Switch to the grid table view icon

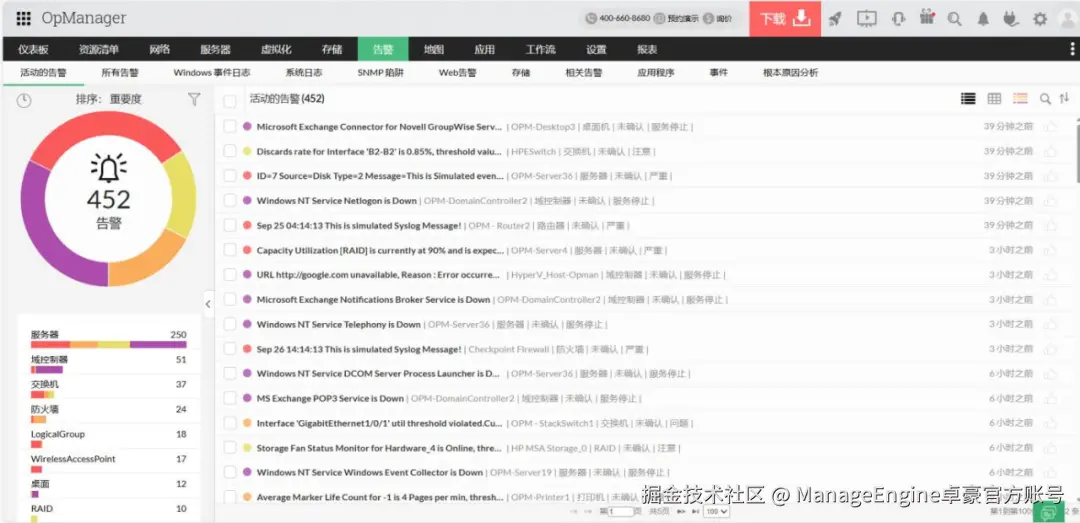tap(994, 99)
